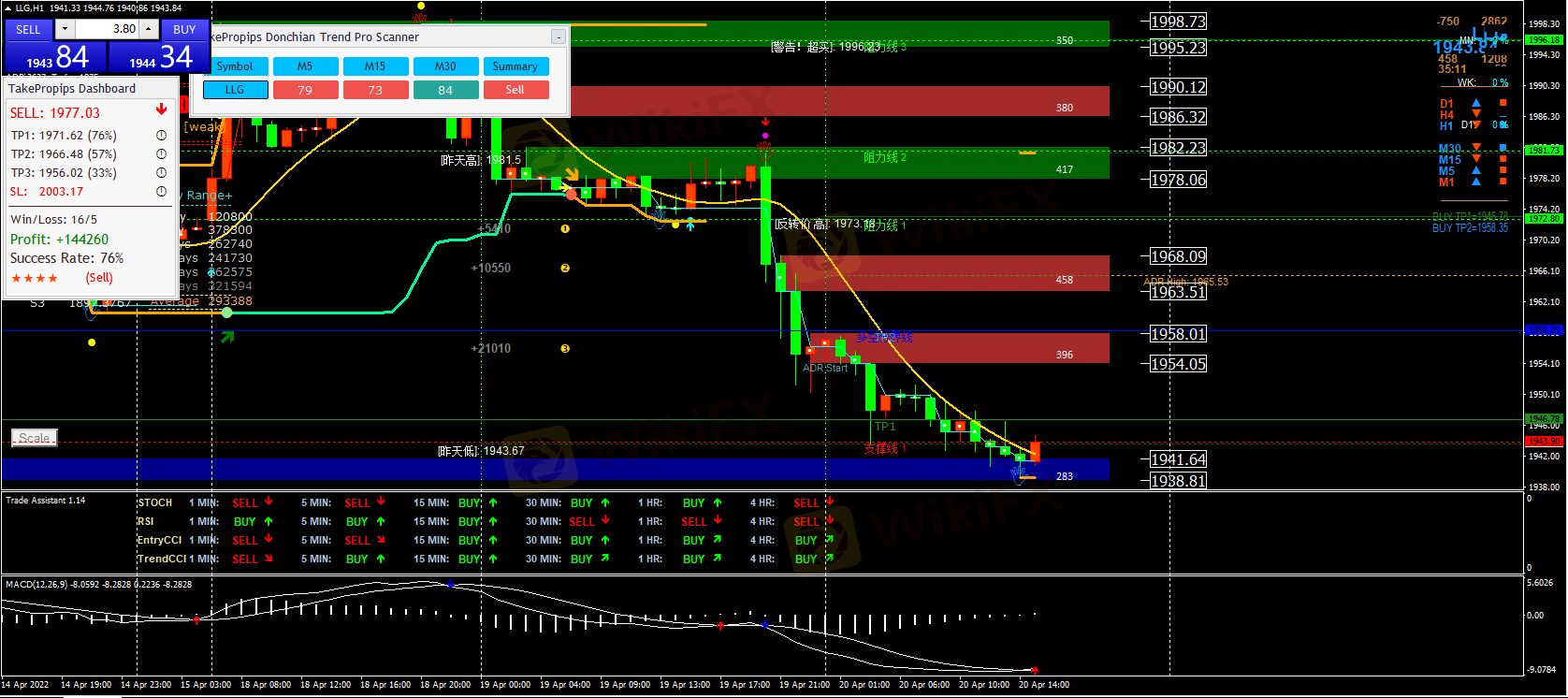Click the lot volume field showing 3.80
The image size is (1568, 698).
click(107, 29)
